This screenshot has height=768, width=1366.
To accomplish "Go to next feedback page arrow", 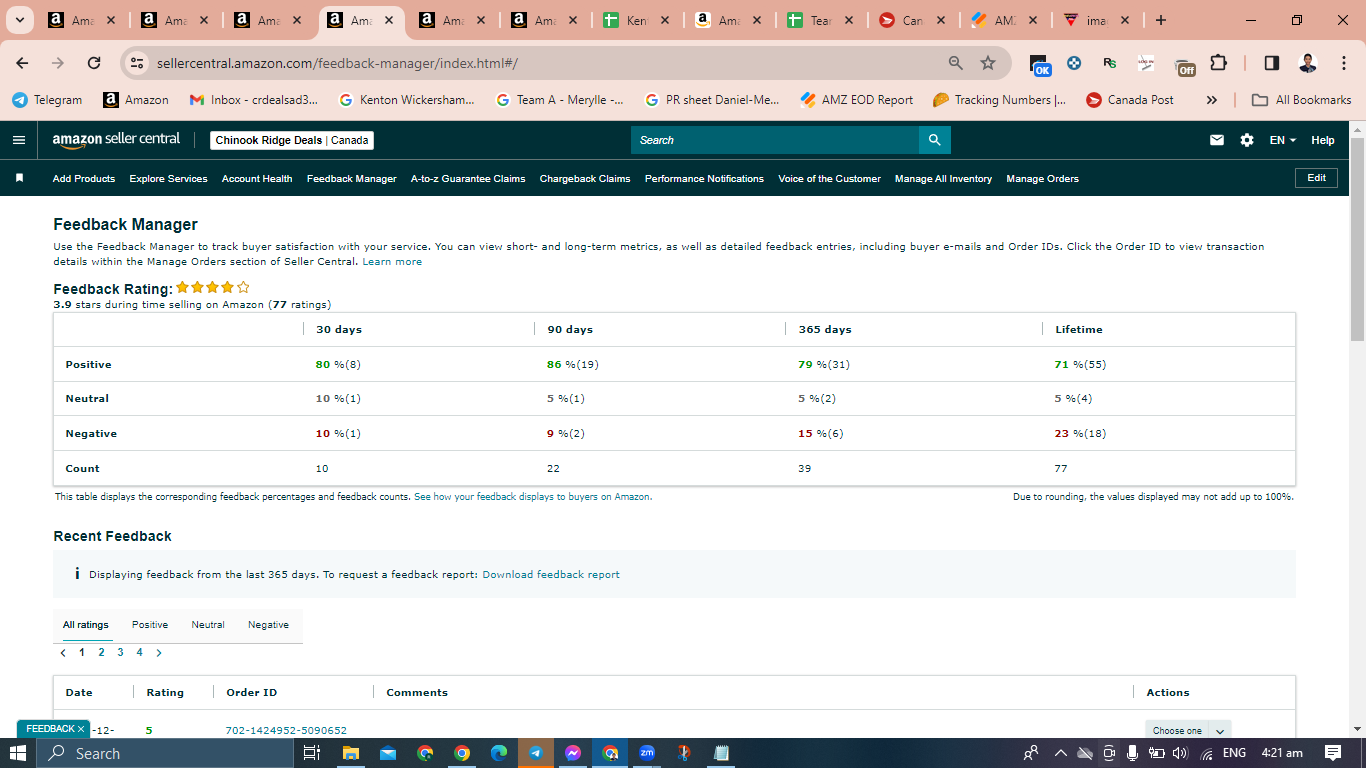I will [x=159, y=653].
